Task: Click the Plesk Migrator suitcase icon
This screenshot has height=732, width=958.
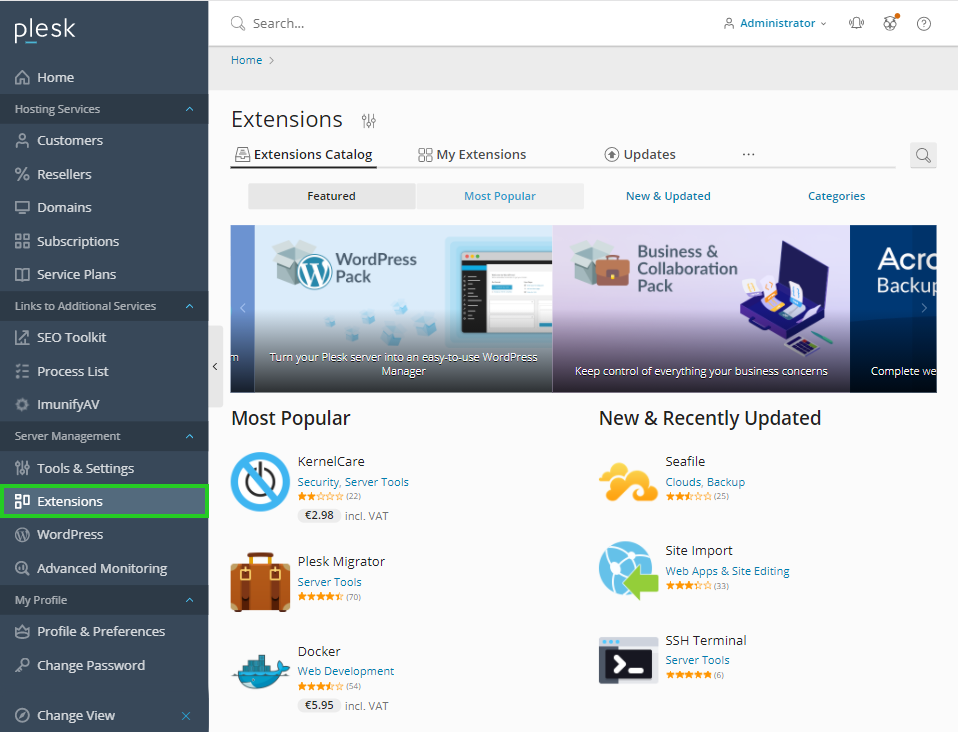Action: pyautogui.click(x=260, y=581)
